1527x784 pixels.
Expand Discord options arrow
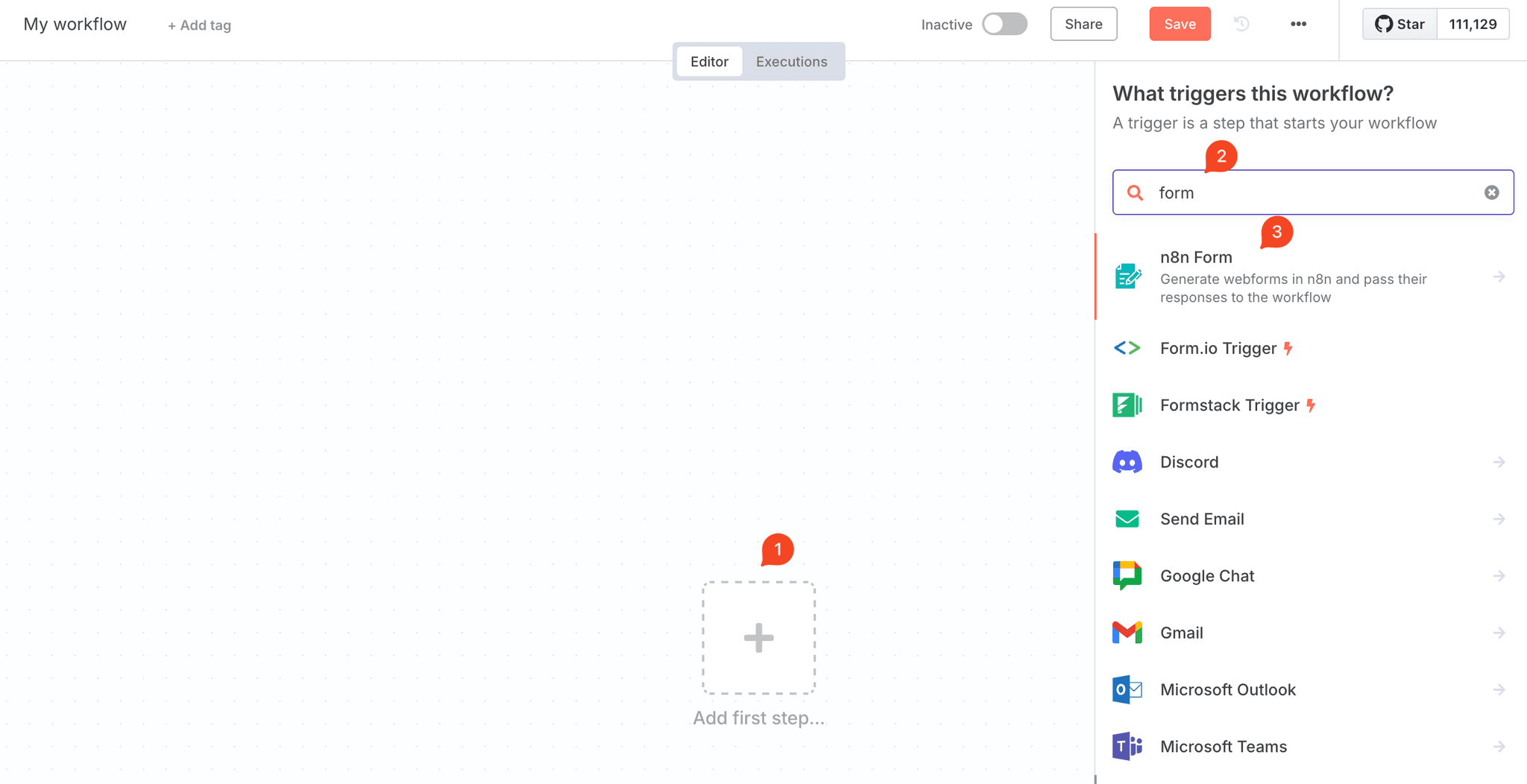[1499, 462]
